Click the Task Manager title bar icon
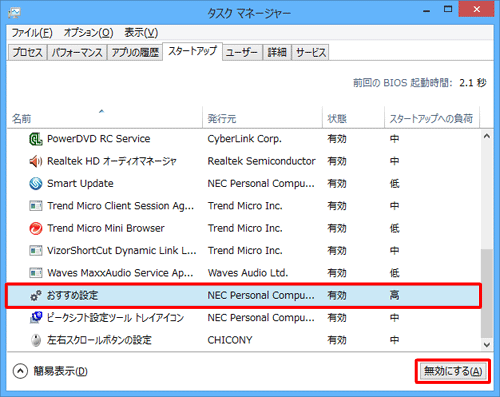Image resolution: width=500 pixels, height=397 pixels. point(14,13)
